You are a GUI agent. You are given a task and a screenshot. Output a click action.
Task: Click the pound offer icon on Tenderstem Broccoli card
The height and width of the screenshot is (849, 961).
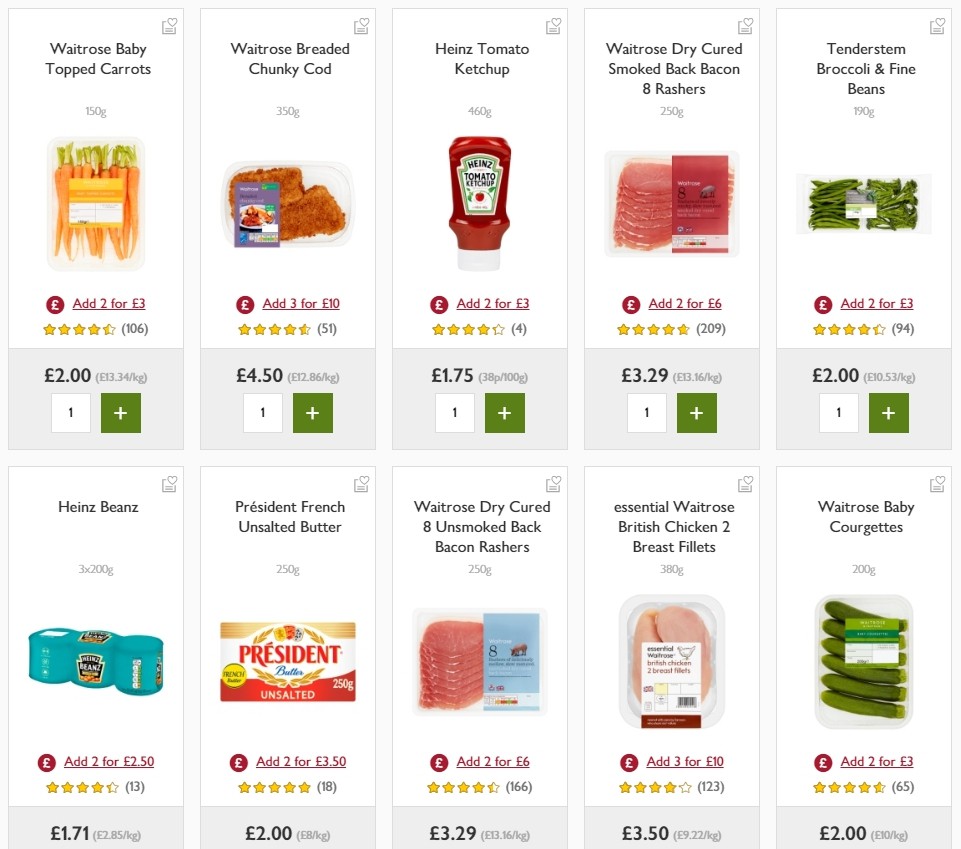pos(822,304)
